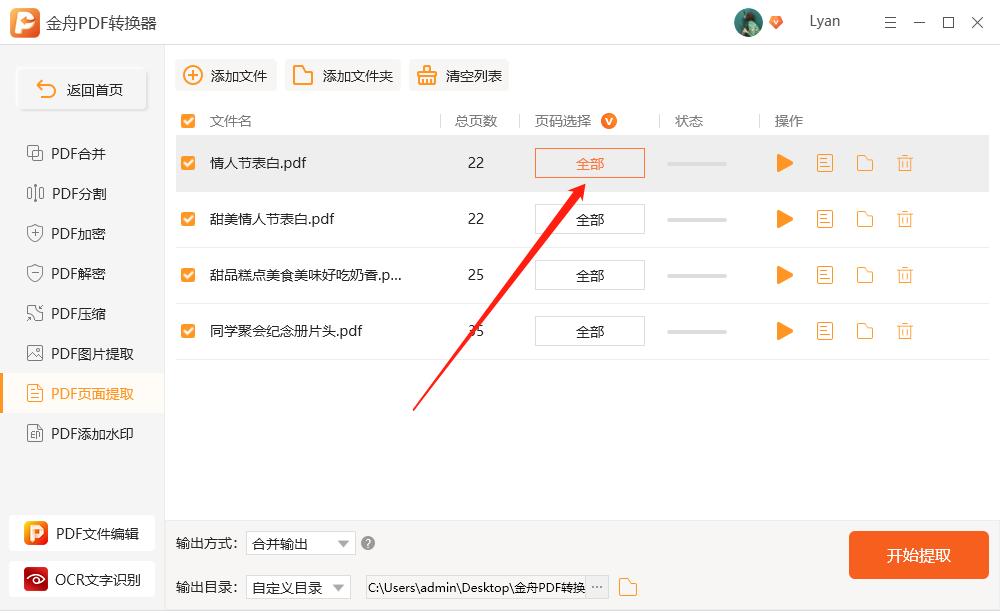This screenshot has width=1000, height=613.
Task: Uncheck 情人节表白.pdf in the list
Action: 188,163
